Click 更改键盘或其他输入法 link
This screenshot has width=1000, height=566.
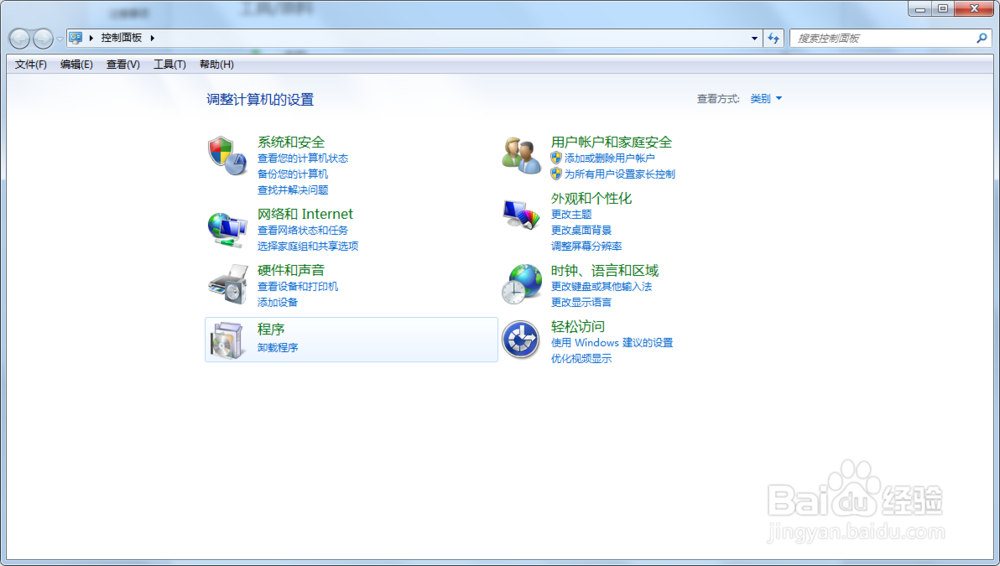[601, 287]
